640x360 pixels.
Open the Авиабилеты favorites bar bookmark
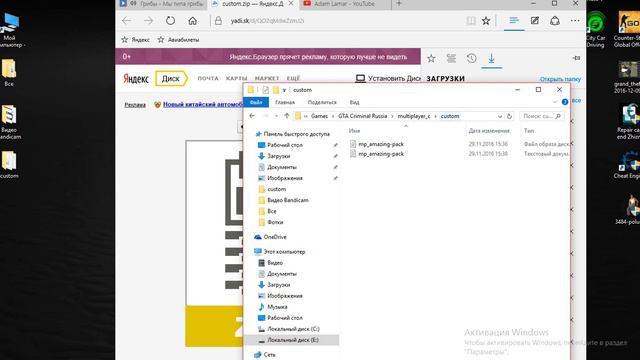pyautogui.click(x=178, y=40)
